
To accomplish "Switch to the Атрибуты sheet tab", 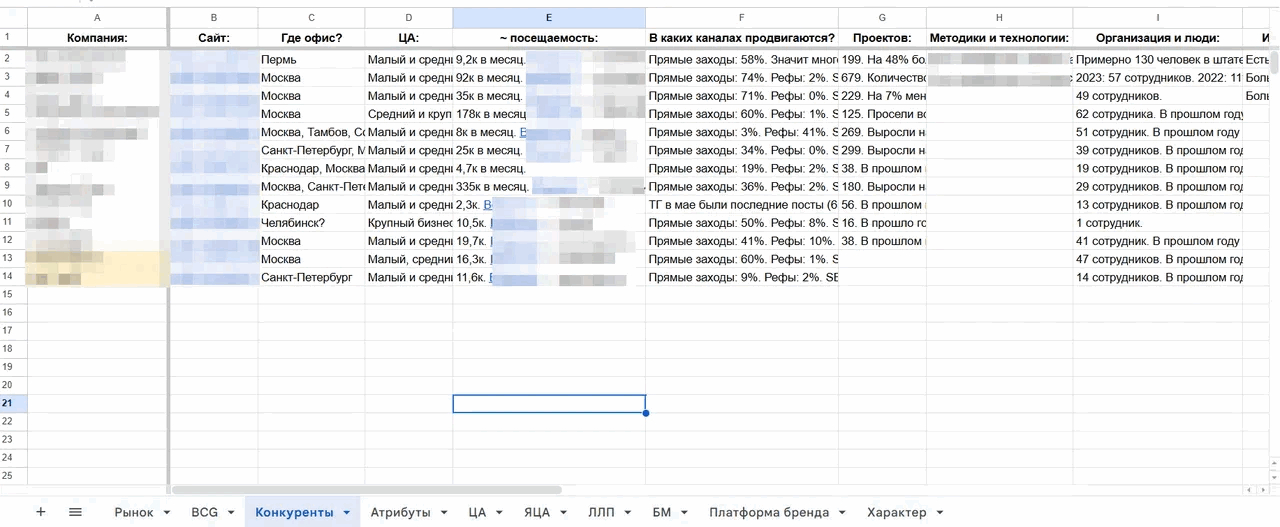I will click(x=399, y=513).
